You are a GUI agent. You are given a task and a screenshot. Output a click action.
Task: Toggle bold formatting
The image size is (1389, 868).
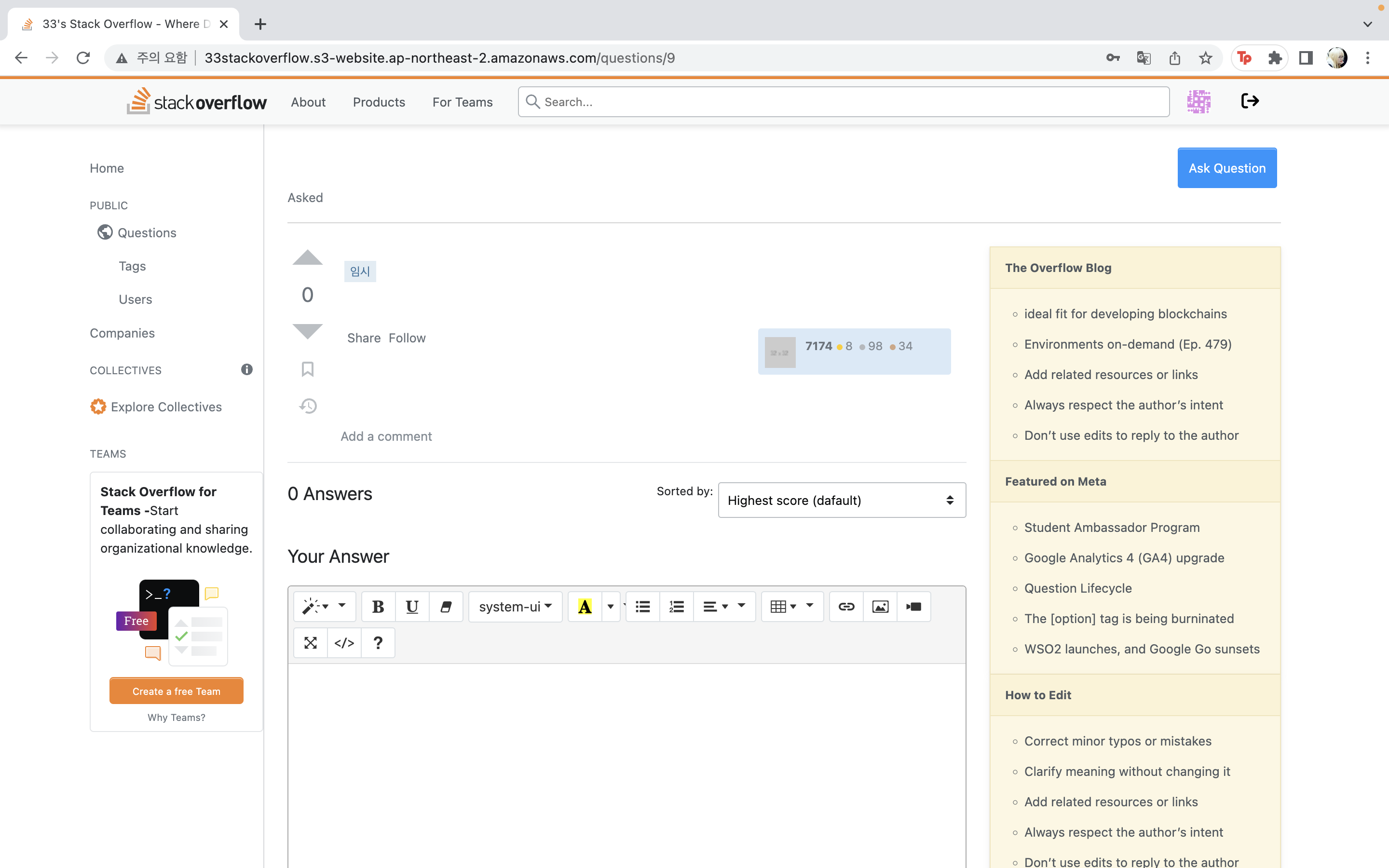pyautogui.click(x=378, y=606)
